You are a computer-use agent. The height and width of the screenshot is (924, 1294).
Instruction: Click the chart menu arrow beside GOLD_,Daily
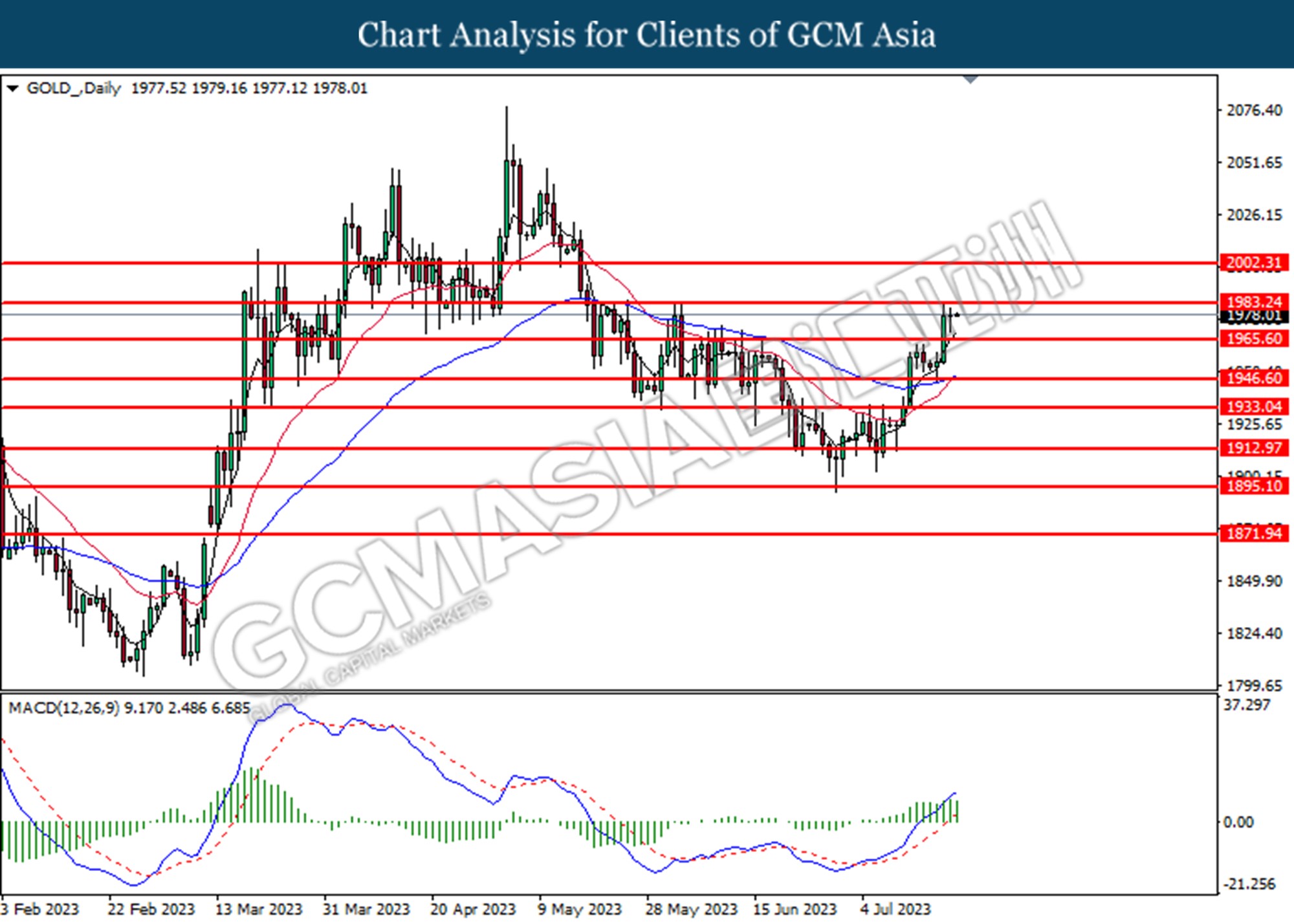tap(12, 89)
